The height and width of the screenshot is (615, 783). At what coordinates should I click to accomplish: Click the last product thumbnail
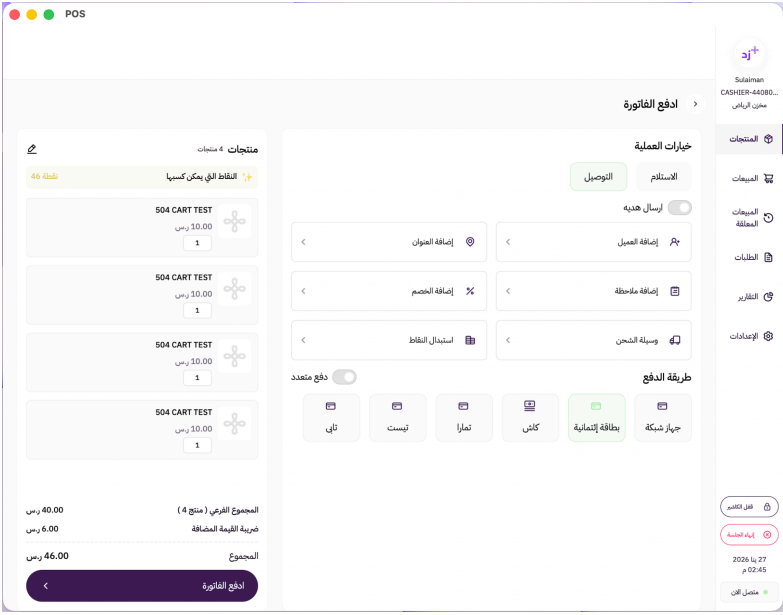234,423
